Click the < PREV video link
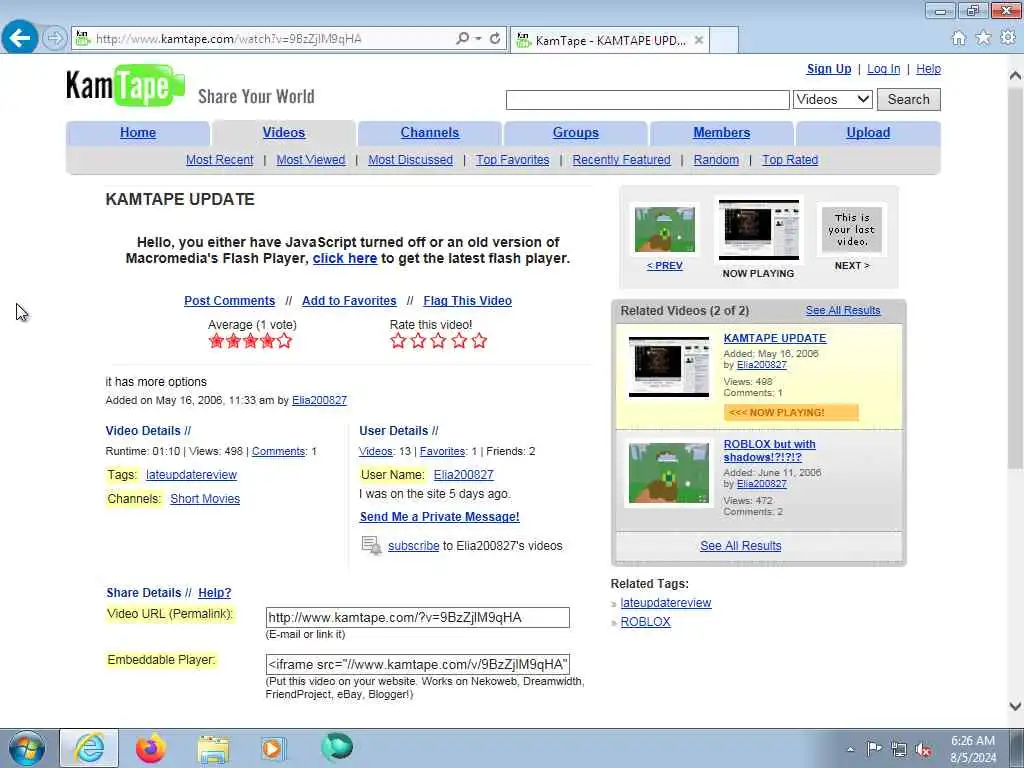The image size is (1024, 768). (665, 266)
